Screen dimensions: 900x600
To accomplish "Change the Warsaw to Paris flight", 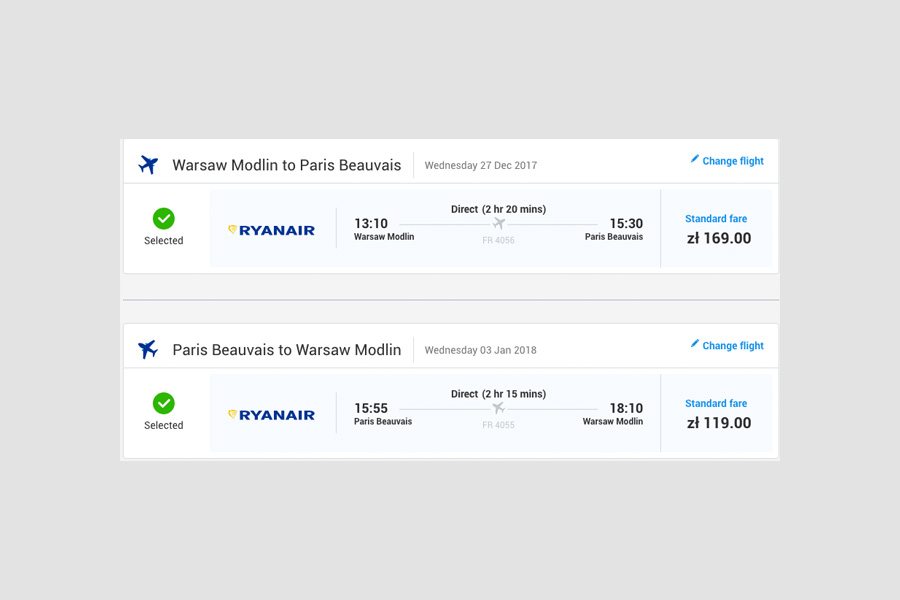I will pyautogui.click(x=732, y=161).
